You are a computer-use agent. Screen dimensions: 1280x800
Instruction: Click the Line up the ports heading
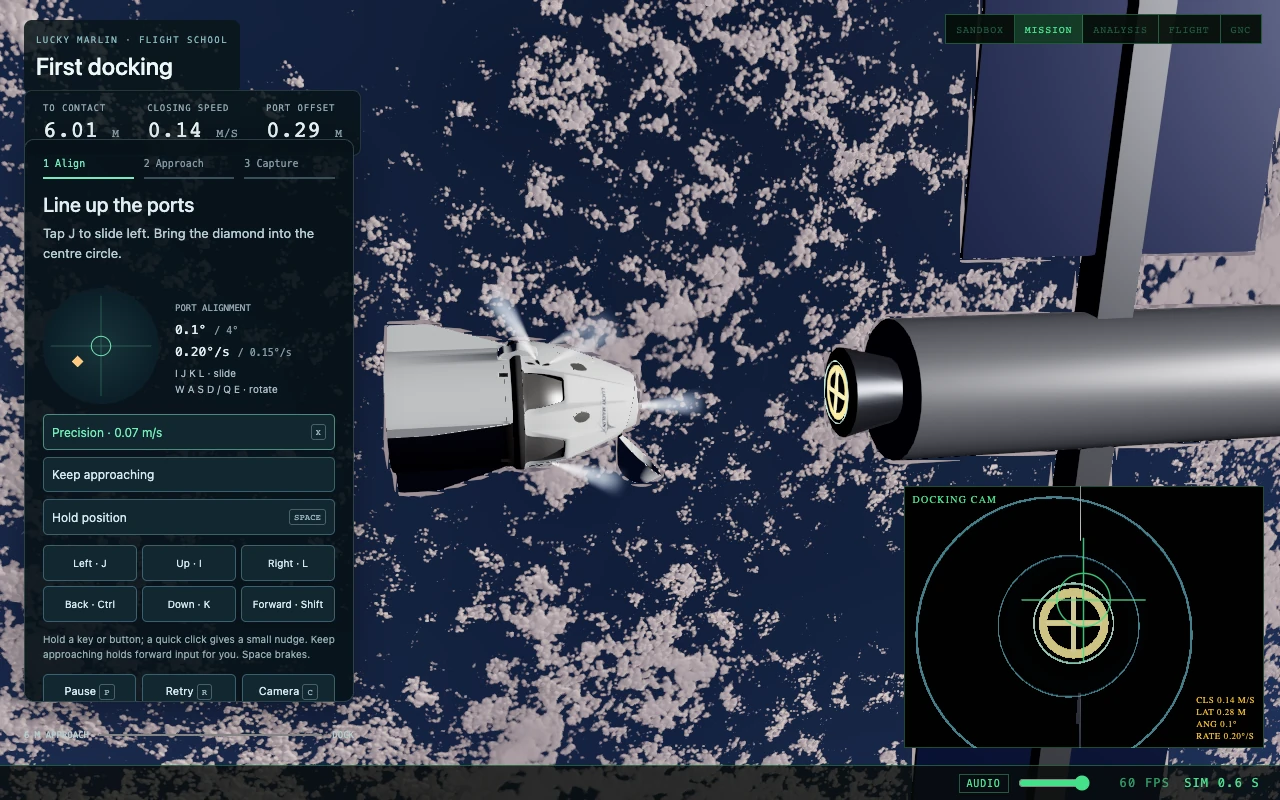point(118,205)
